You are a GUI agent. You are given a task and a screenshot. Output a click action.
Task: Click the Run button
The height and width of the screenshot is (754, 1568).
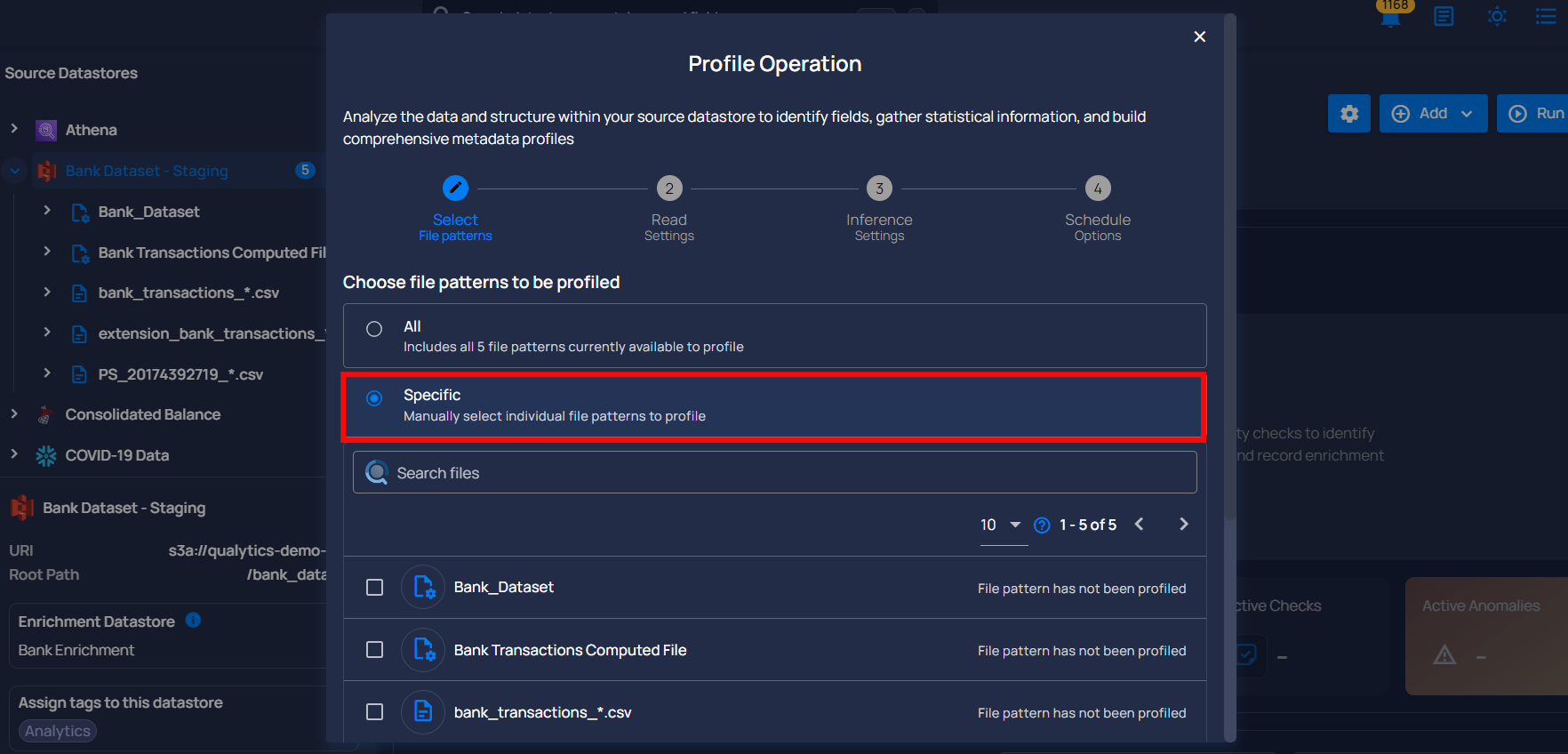tap(1532, 114)
